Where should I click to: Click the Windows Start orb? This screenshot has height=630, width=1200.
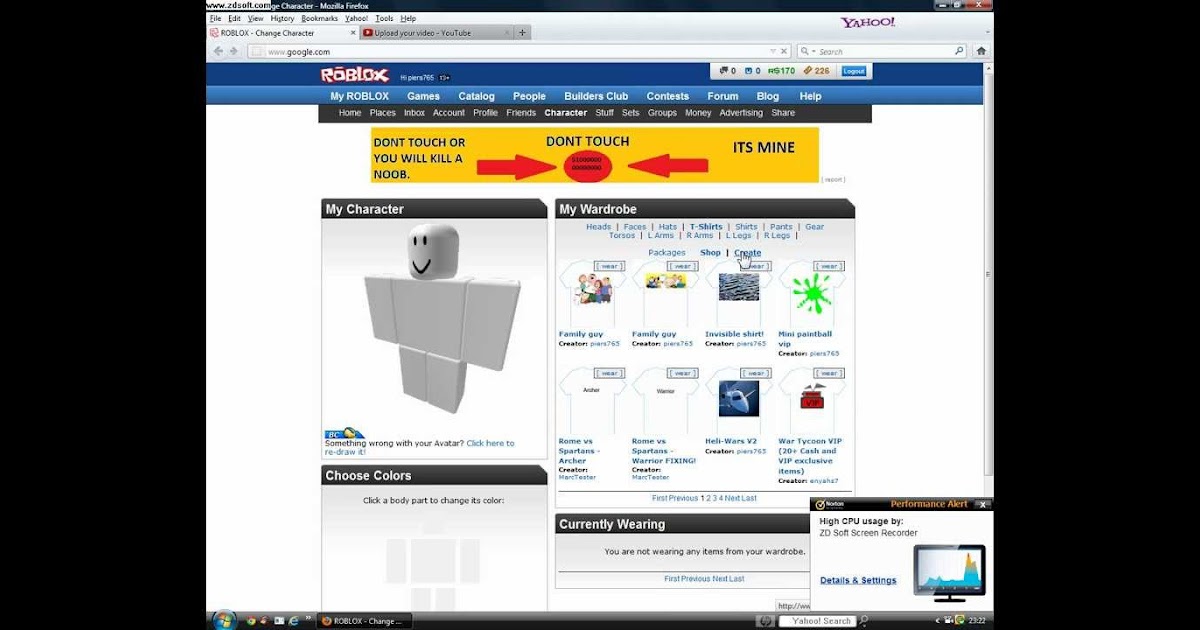pyautogui.click(x=223, y=620)
